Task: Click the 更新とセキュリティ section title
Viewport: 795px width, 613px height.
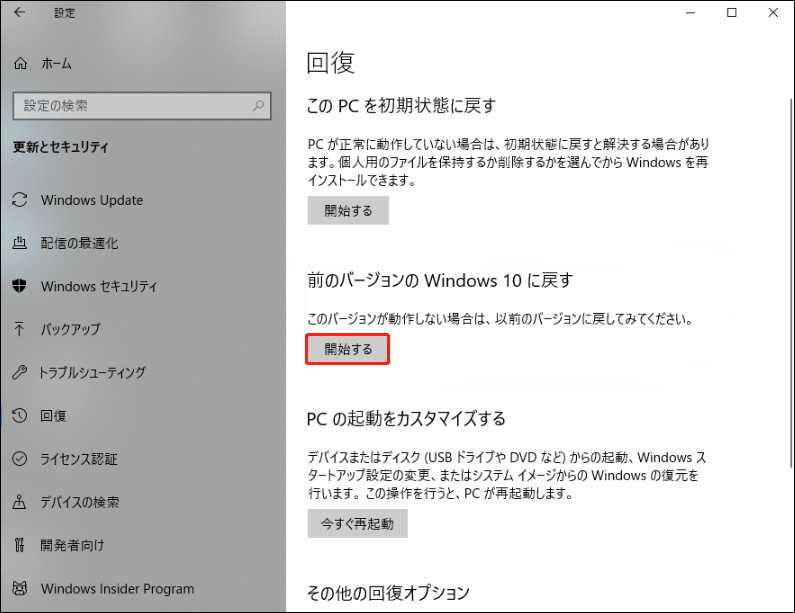Action: pos(60,147)
